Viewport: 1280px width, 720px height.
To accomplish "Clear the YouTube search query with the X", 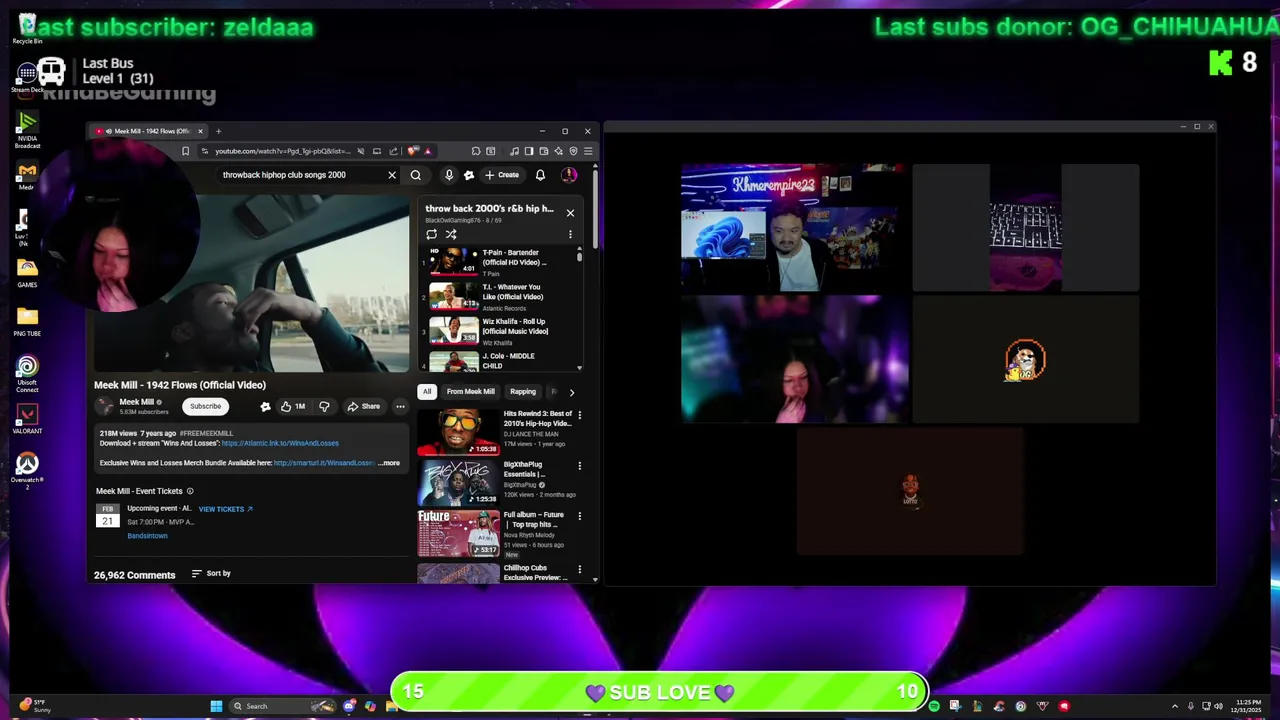I will click(392, 175).
